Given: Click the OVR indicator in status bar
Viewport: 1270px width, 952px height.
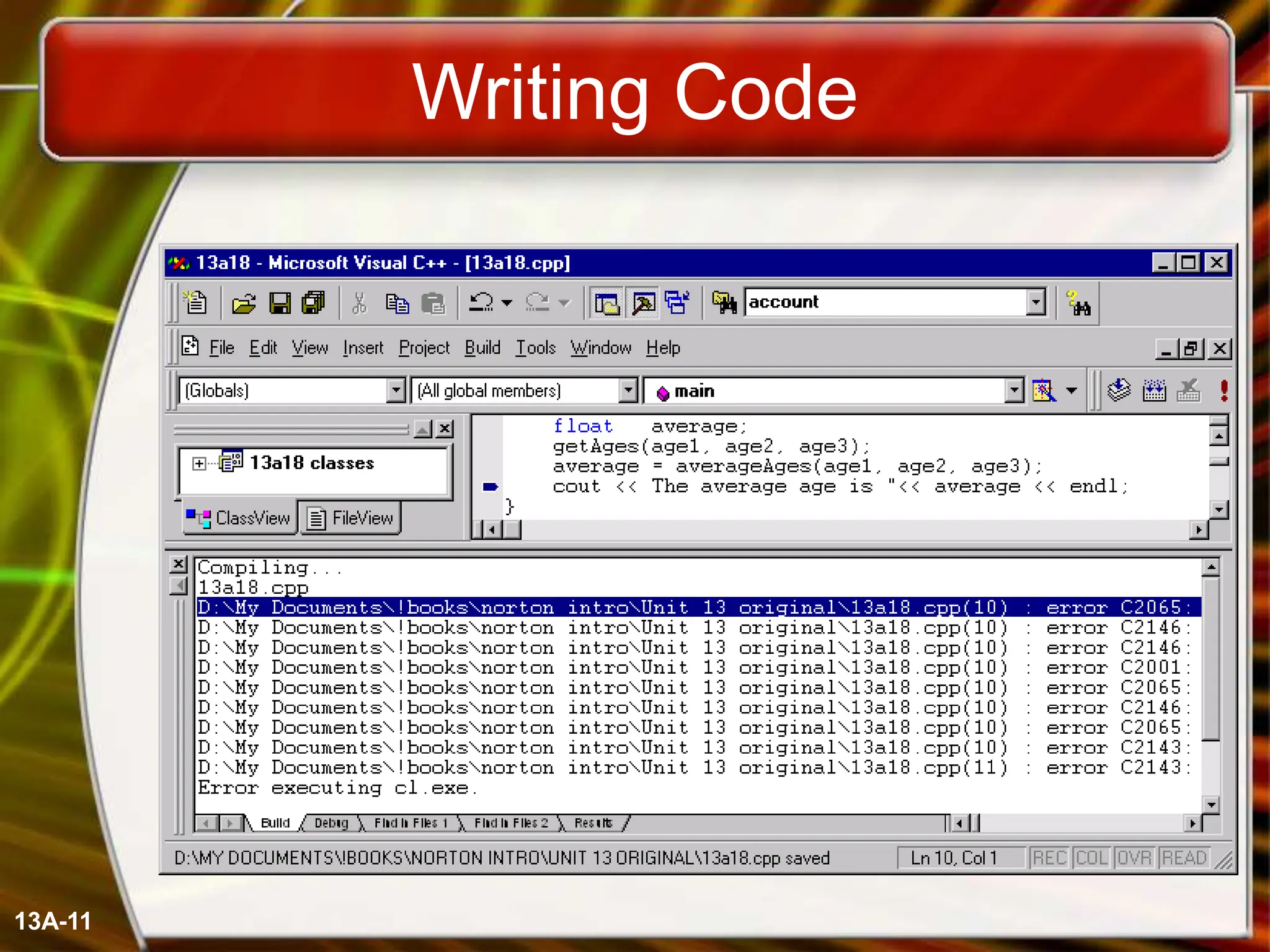Looking at the screenshot, I should (1134, 858).
